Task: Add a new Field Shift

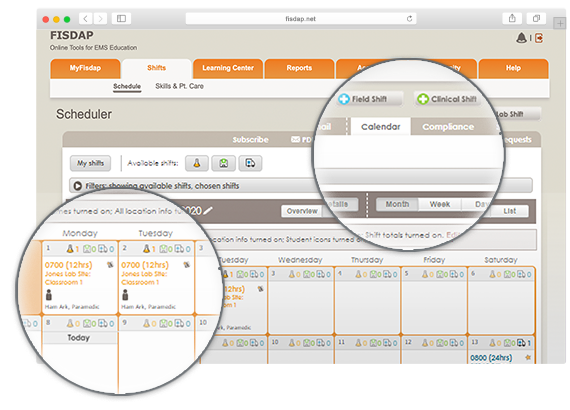Action: 369,99
